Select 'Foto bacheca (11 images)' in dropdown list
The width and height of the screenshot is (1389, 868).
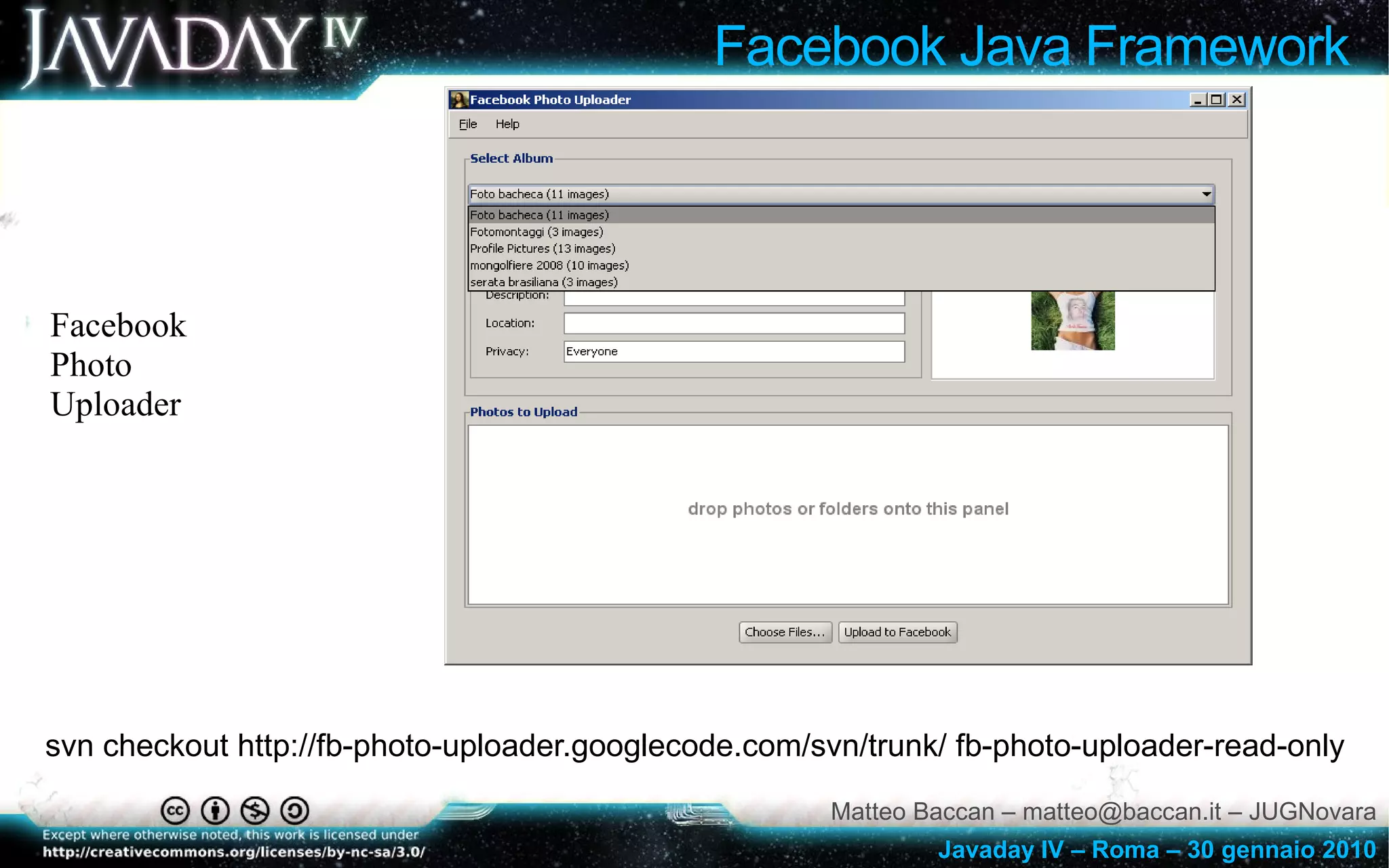841,215
